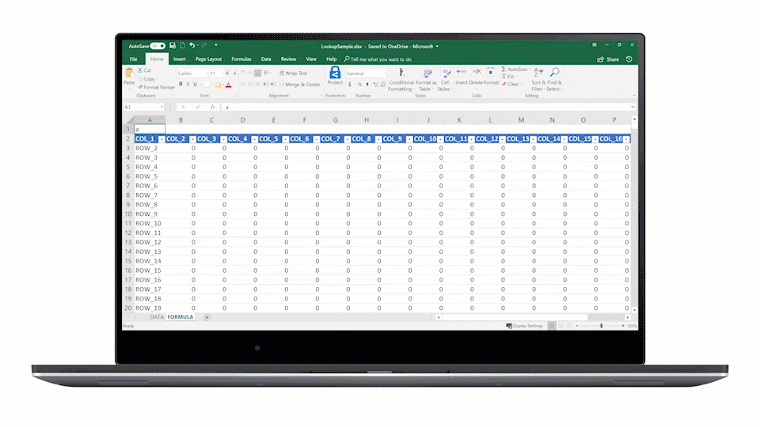
Task: Click the Save icon in the title bar
Action: point(172,46)
